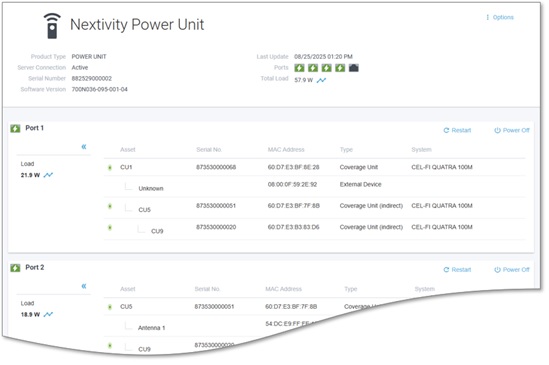Click status indicator for CU9 in Port 2
The height and width of the screenshot is (365, 549).
(110, 346)
